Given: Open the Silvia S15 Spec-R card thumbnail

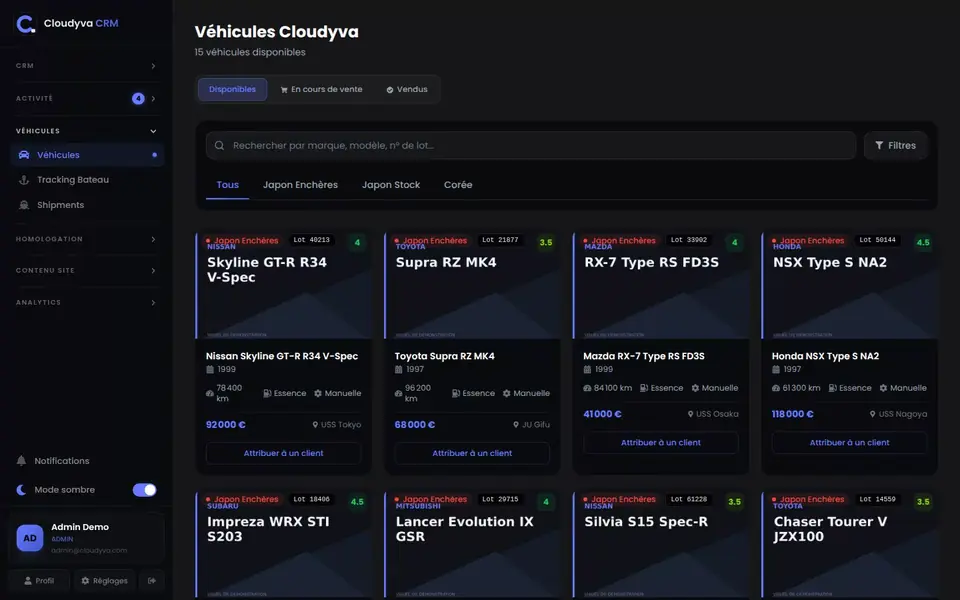Looking at the screenshot, I should (x=661, y=546).
